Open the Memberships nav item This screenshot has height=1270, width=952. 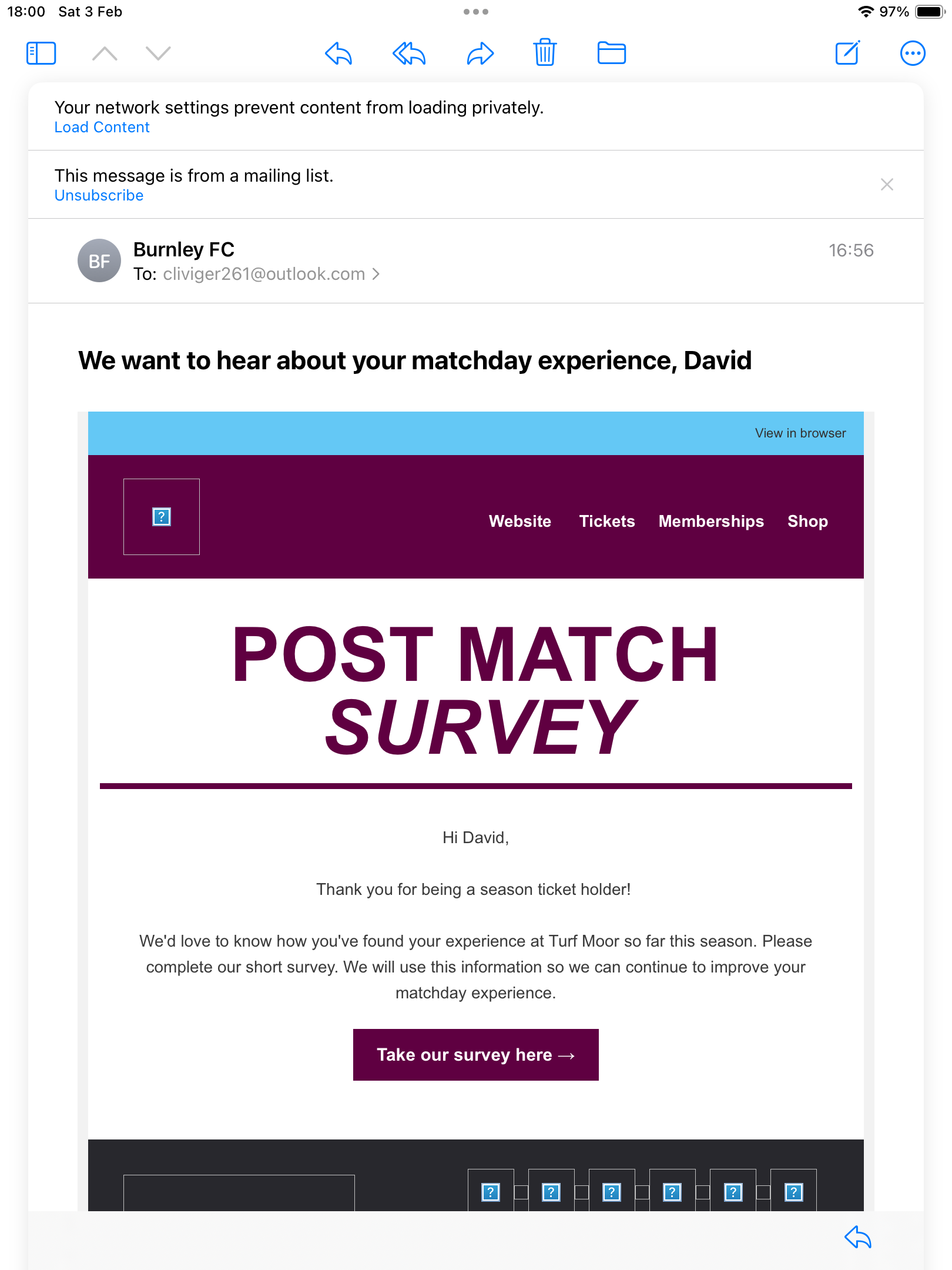(711, 522)
